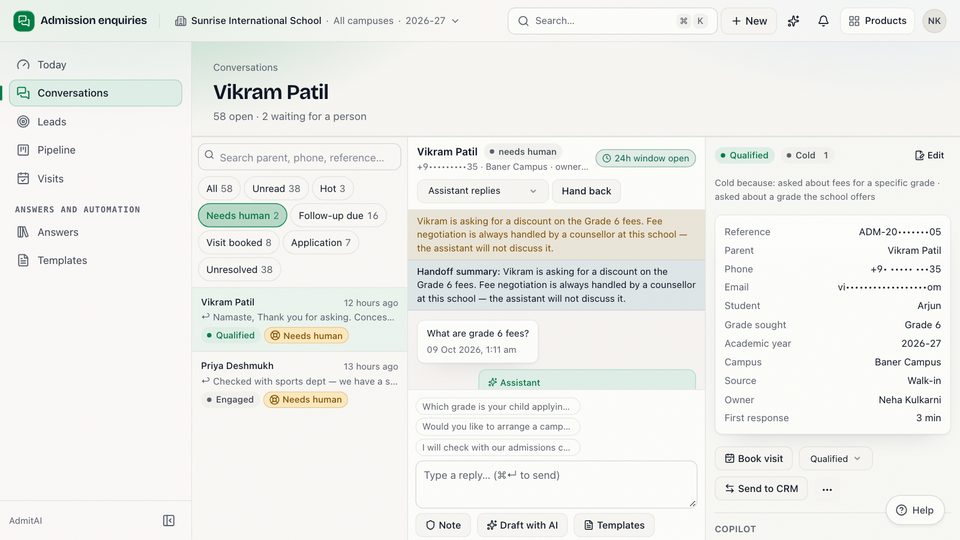Click the New button

[x=749, y=21]
